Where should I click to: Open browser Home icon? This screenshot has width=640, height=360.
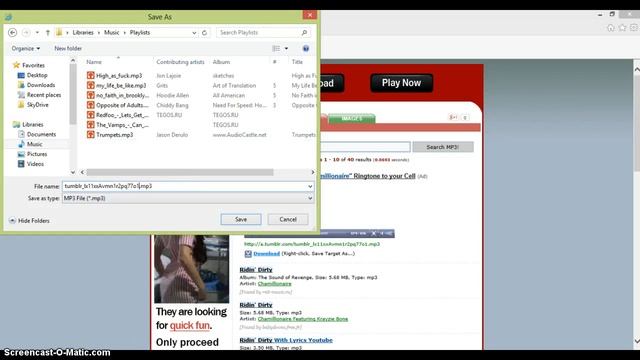pyautogui.click(x=611, y=28)
